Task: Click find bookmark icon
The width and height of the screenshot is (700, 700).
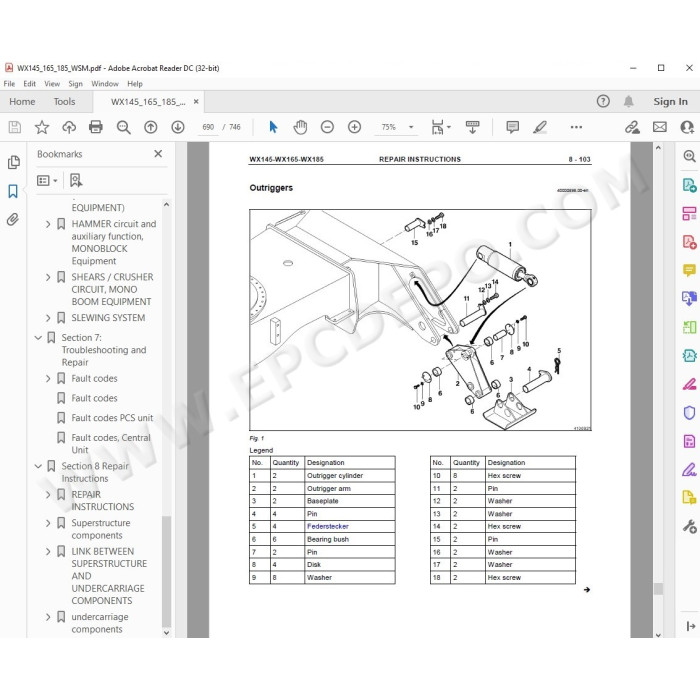Action: pyautogui.click(x=76, y=180)
